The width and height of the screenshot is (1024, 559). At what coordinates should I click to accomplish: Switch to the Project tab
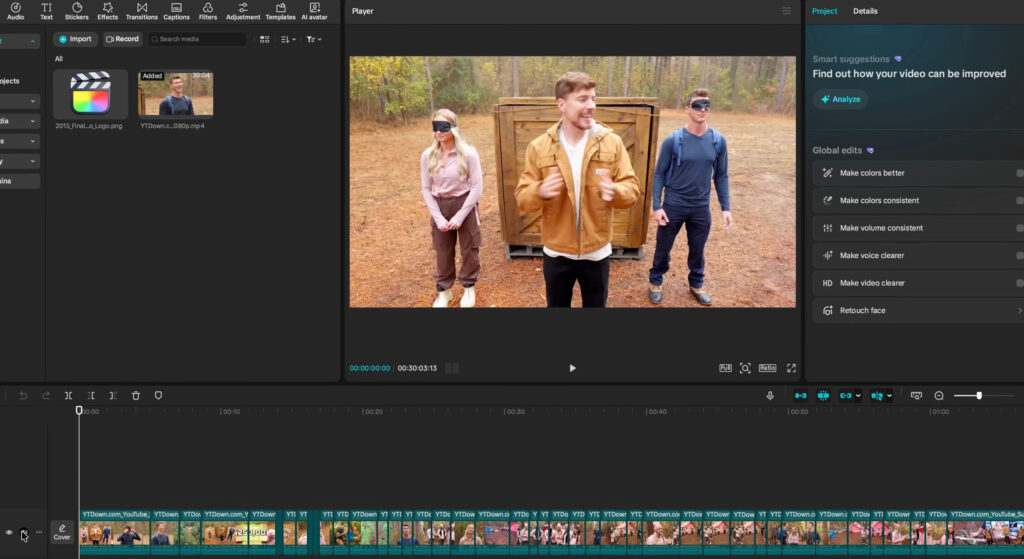(x=824, y=11)
